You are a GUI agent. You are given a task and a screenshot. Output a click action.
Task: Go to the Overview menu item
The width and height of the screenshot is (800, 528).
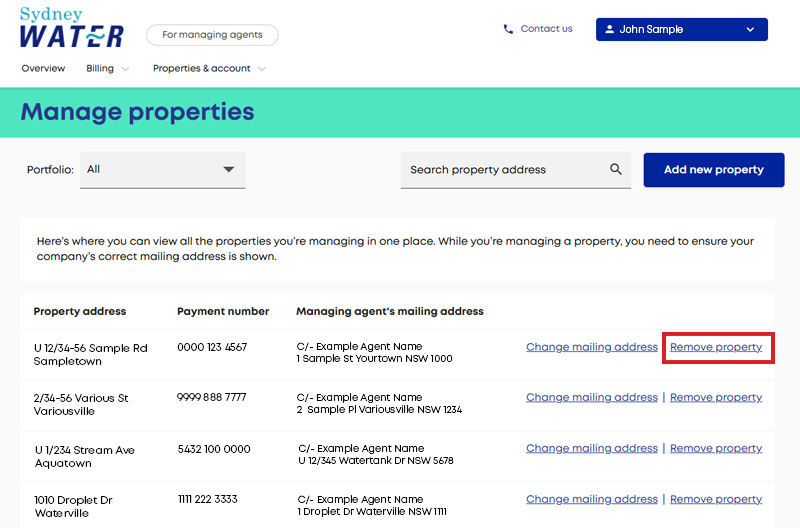pyautogui.click(x=43, y=68)
